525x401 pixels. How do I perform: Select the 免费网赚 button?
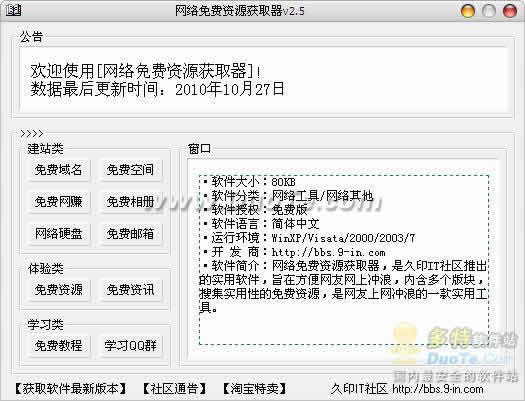click(59, 202)
